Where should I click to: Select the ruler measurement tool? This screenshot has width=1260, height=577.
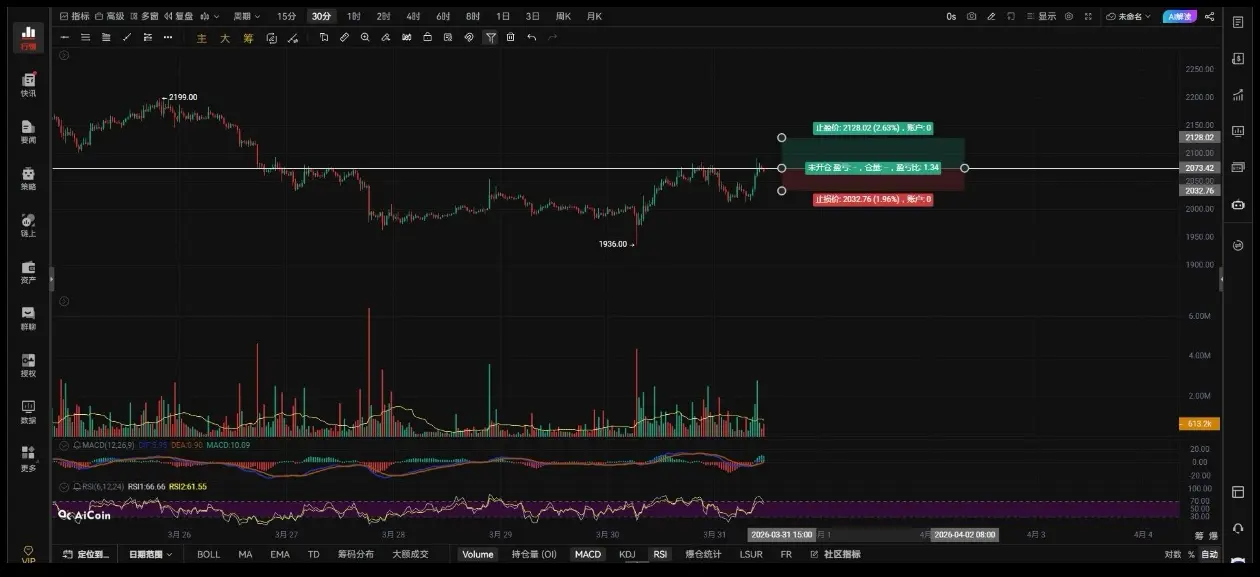[x=344, y=37]
